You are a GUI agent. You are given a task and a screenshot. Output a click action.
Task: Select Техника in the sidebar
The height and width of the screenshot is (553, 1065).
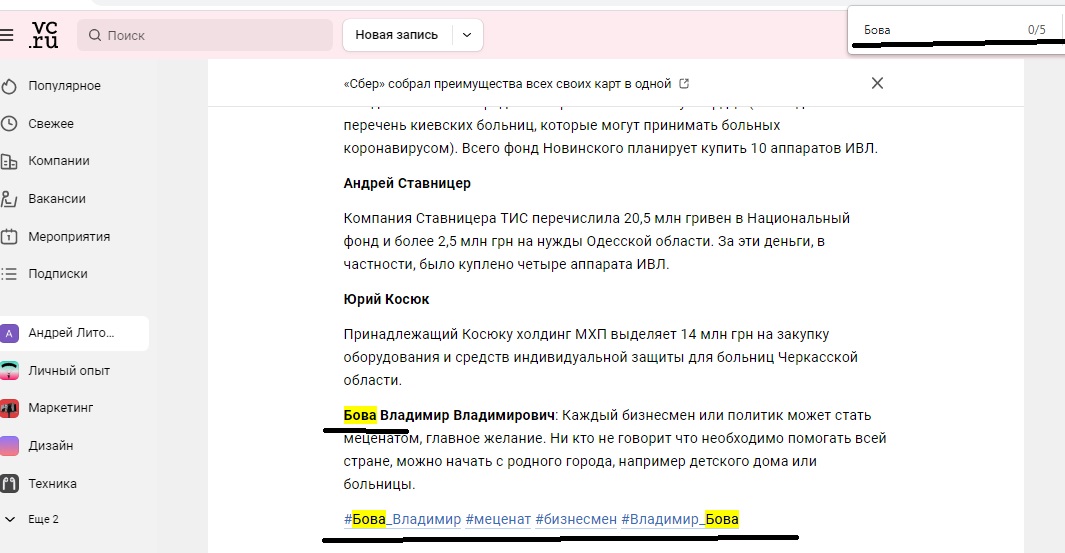(52, 484)
